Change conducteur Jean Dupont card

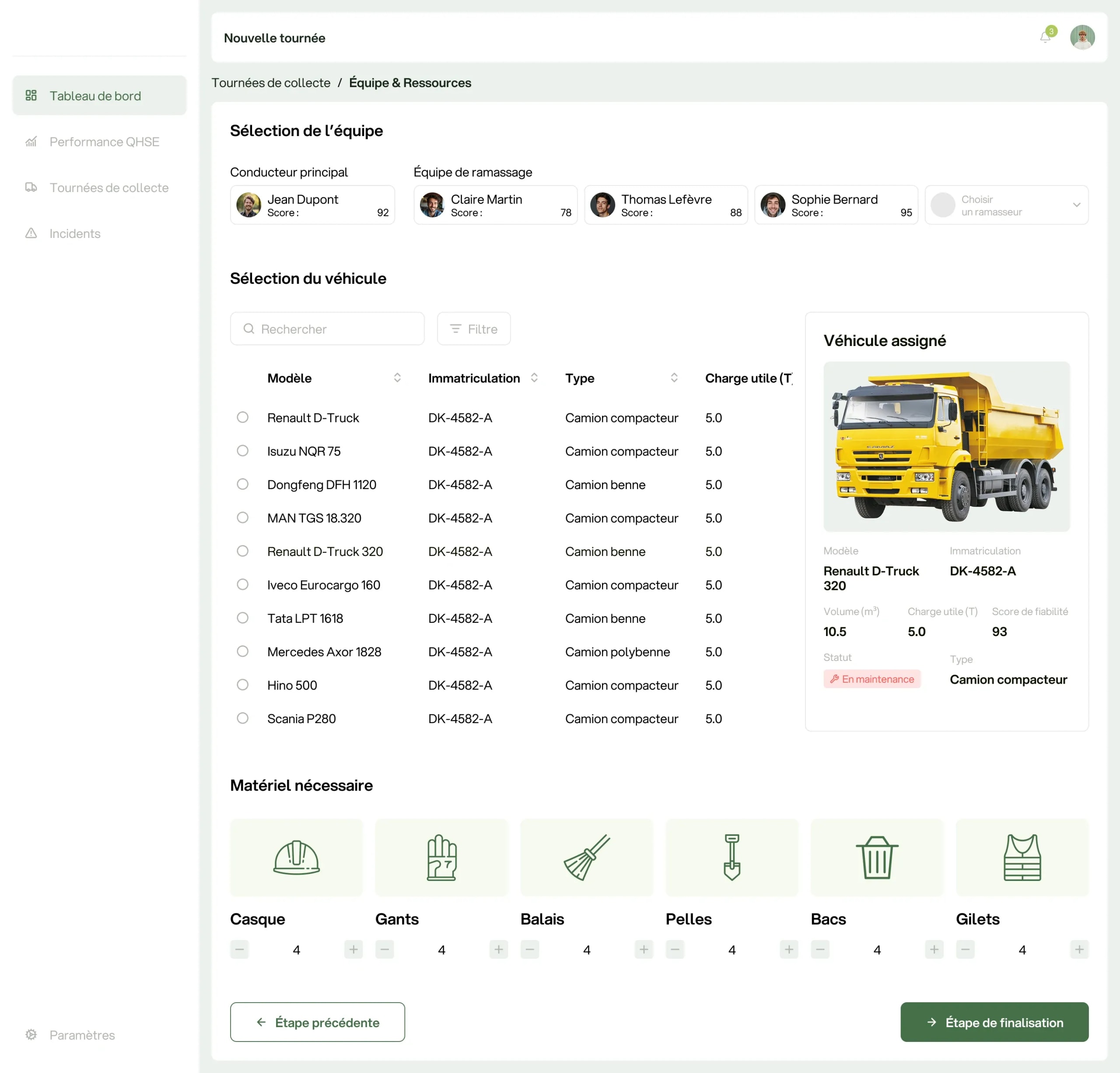(x=312, y=205)
